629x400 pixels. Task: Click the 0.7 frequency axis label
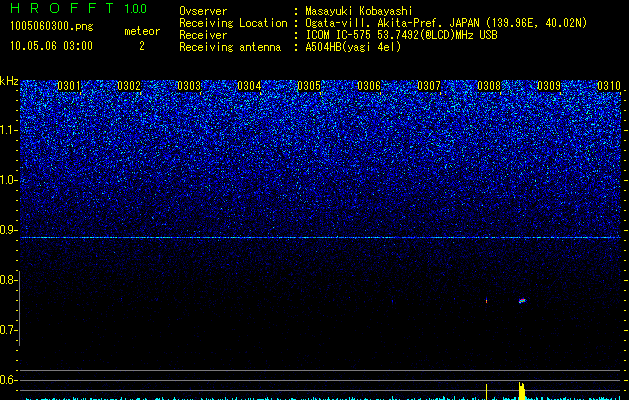point(7,330)
